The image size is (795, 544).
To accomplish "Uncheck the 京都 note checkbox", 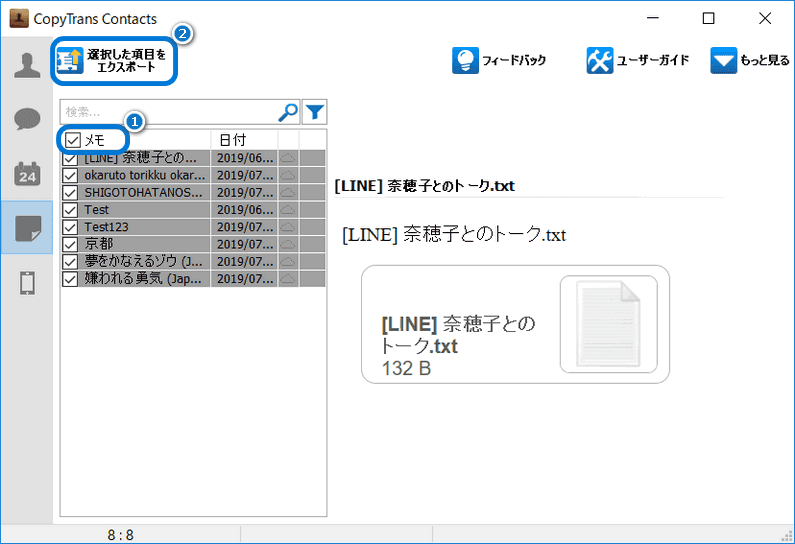I will [70, 244].
